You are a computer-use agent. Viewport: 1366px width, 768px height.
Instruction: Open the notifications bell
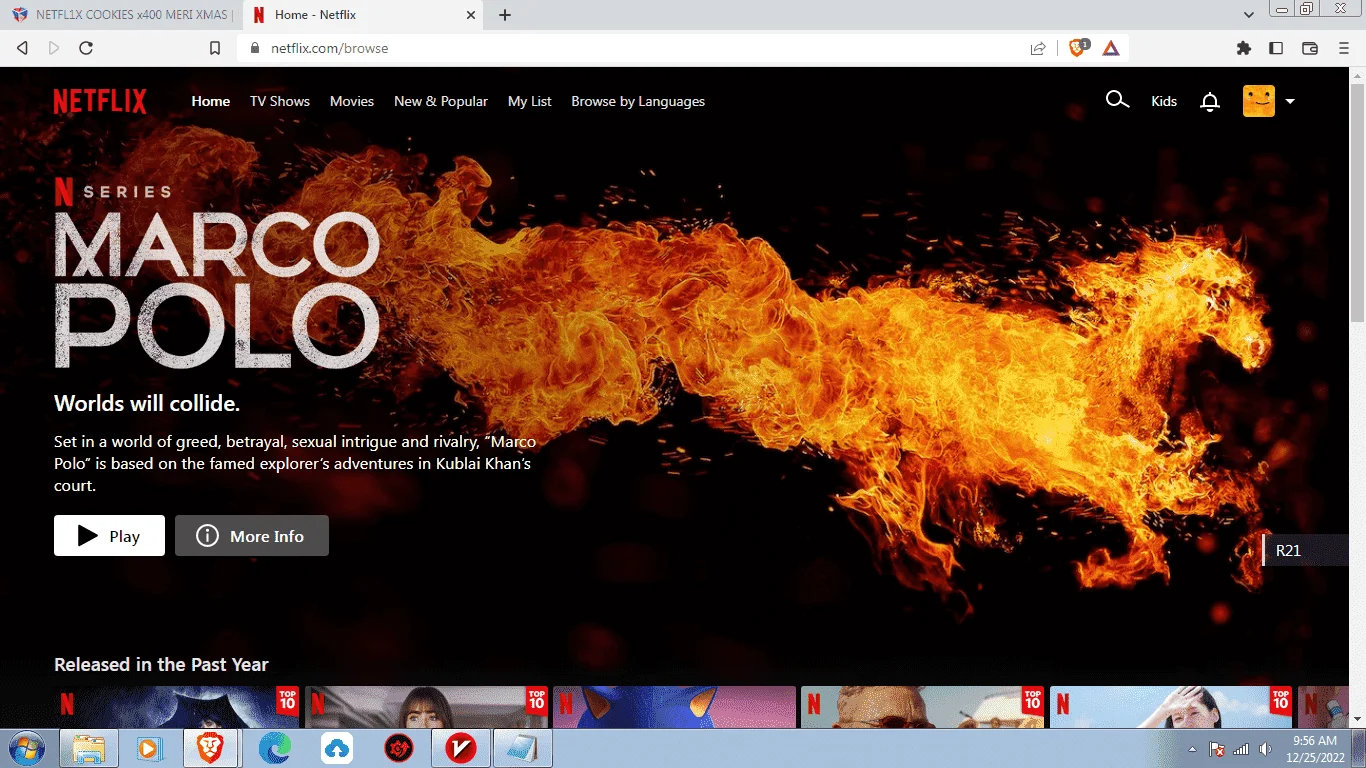[x=1210, y=101]
